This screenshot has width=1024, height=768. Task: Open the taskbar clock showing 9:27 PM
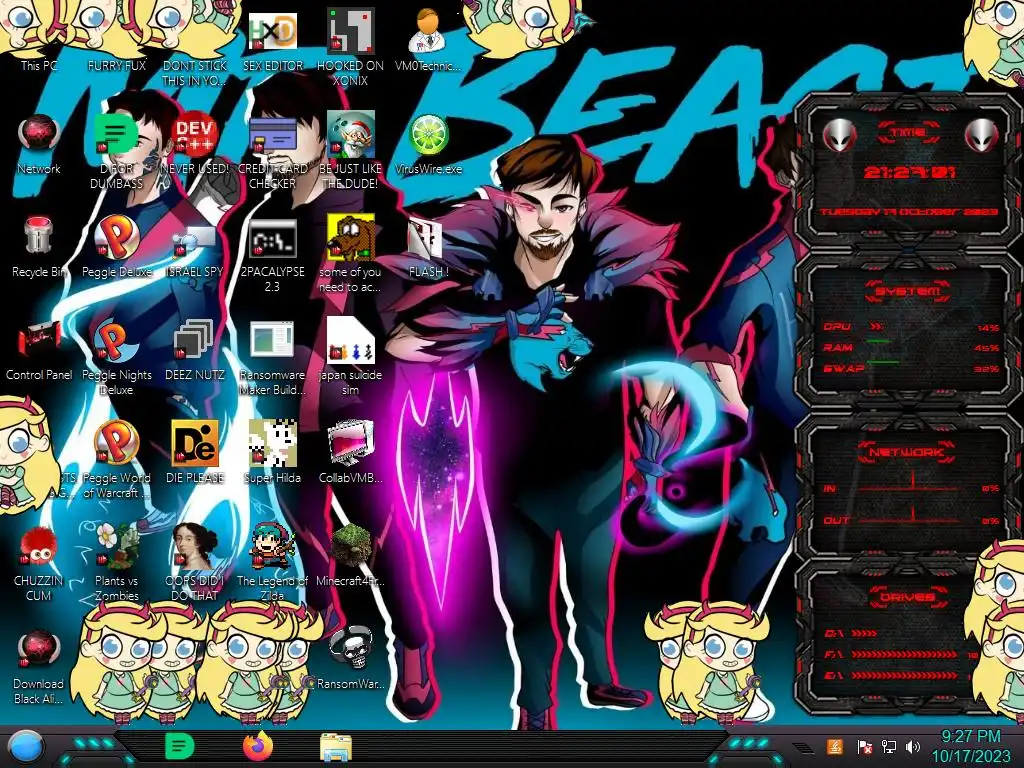coord(970,746)
